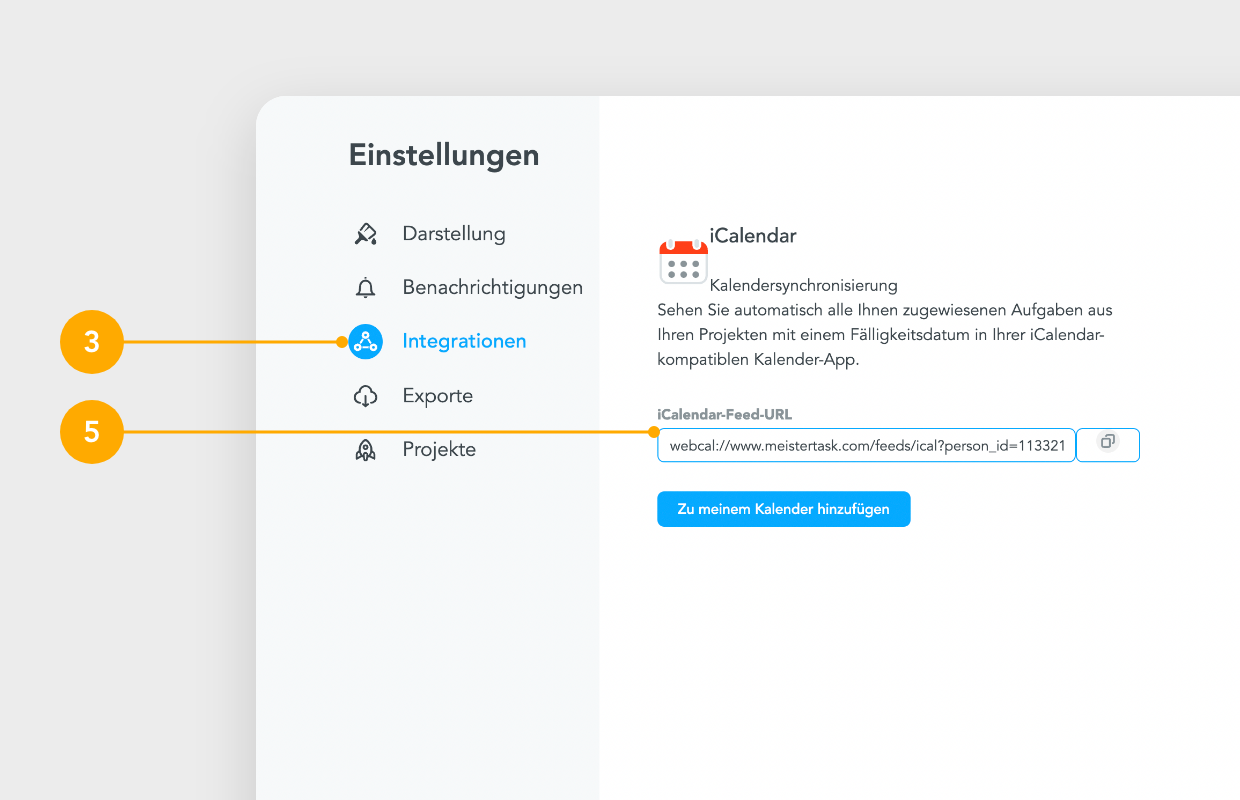Open the Darstellung settings section
The width and height of the screenshot is (1240, 800).
[454, 234]
